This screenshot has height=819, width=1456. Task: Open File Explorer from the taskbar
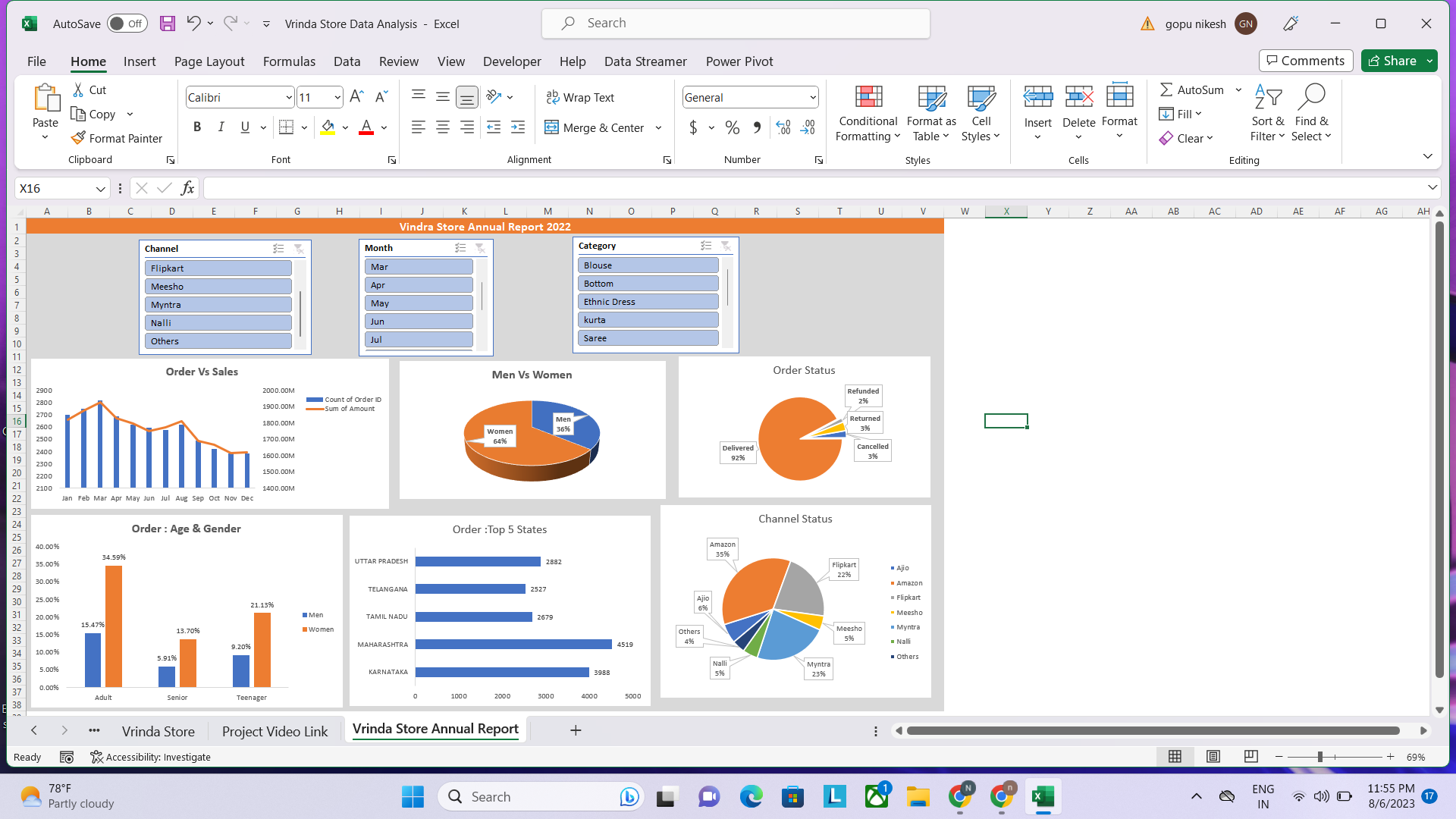[918, 797]
